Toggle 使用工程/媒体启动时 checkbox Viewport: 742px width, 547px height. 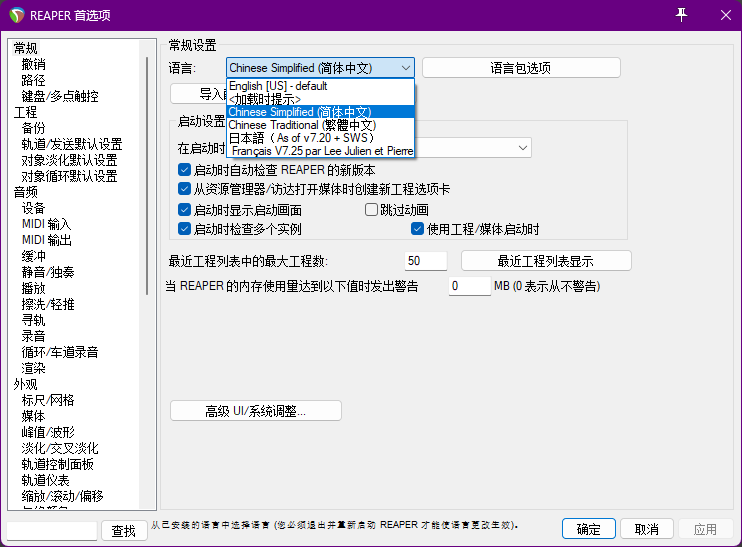(417, 229)
